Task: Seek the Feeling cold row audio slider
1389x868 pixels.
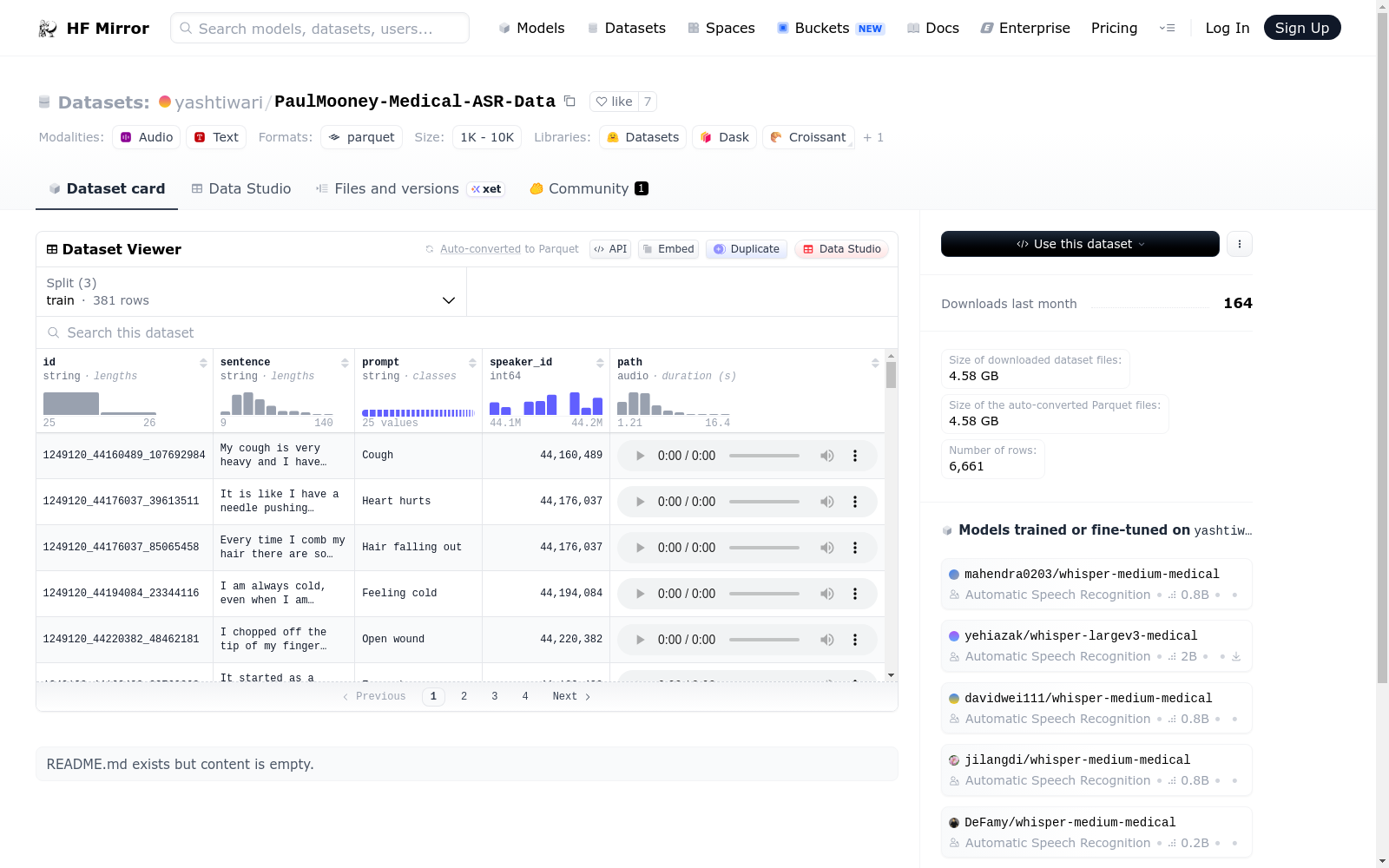Action: pos(764,594)
